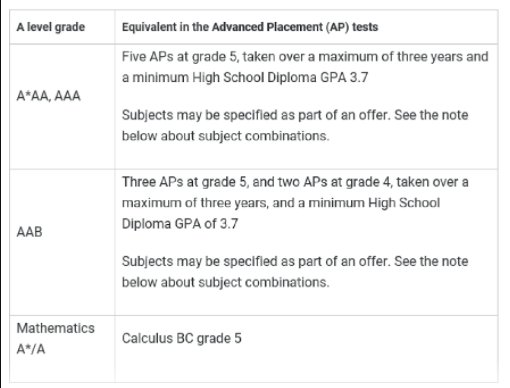
Task: Click the word 'Mathematics' in the last row
Action: (x=56, y=328)
